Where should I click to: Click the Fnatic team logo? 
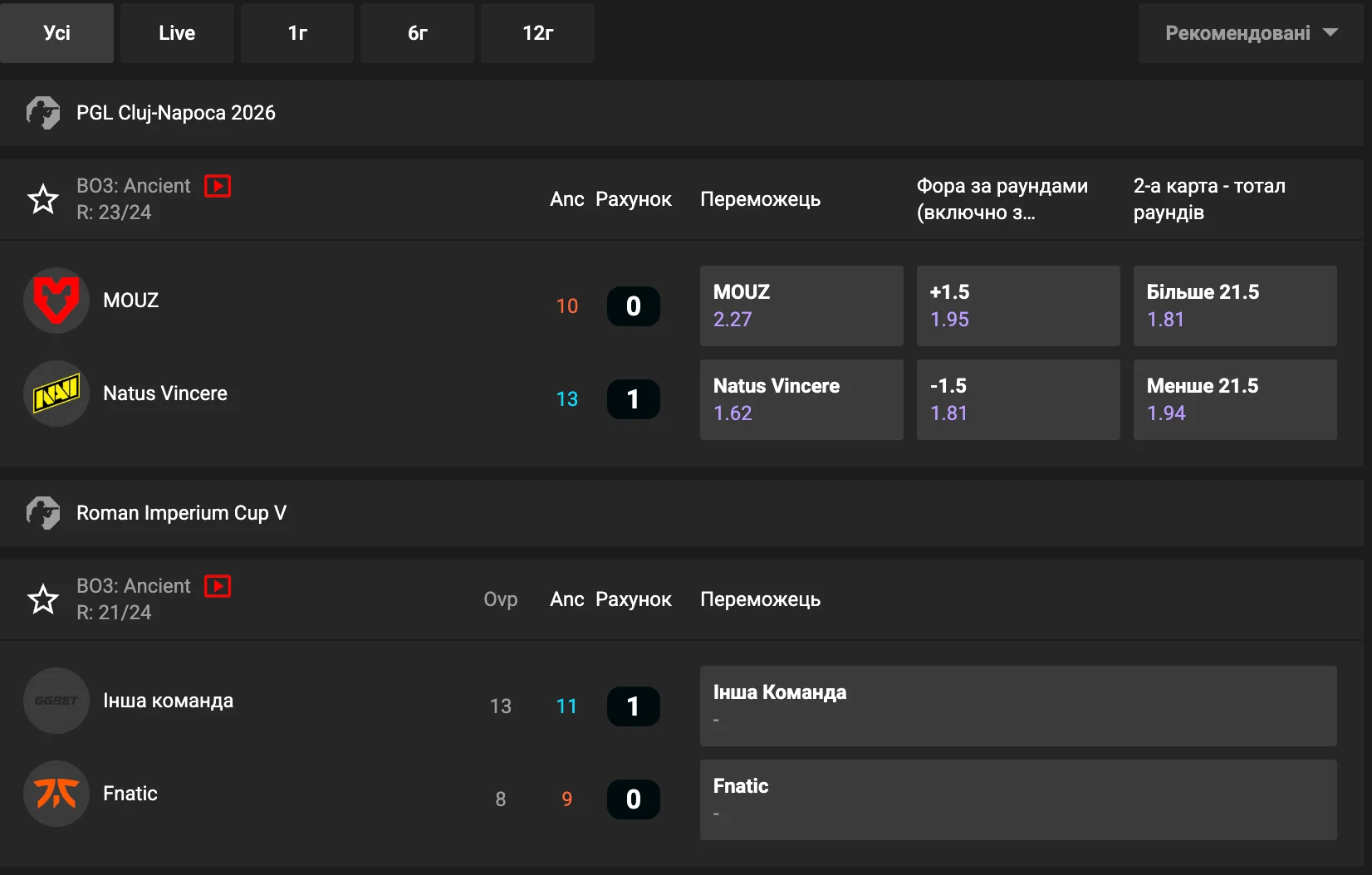pyautogui.click(x=56, y=794)
